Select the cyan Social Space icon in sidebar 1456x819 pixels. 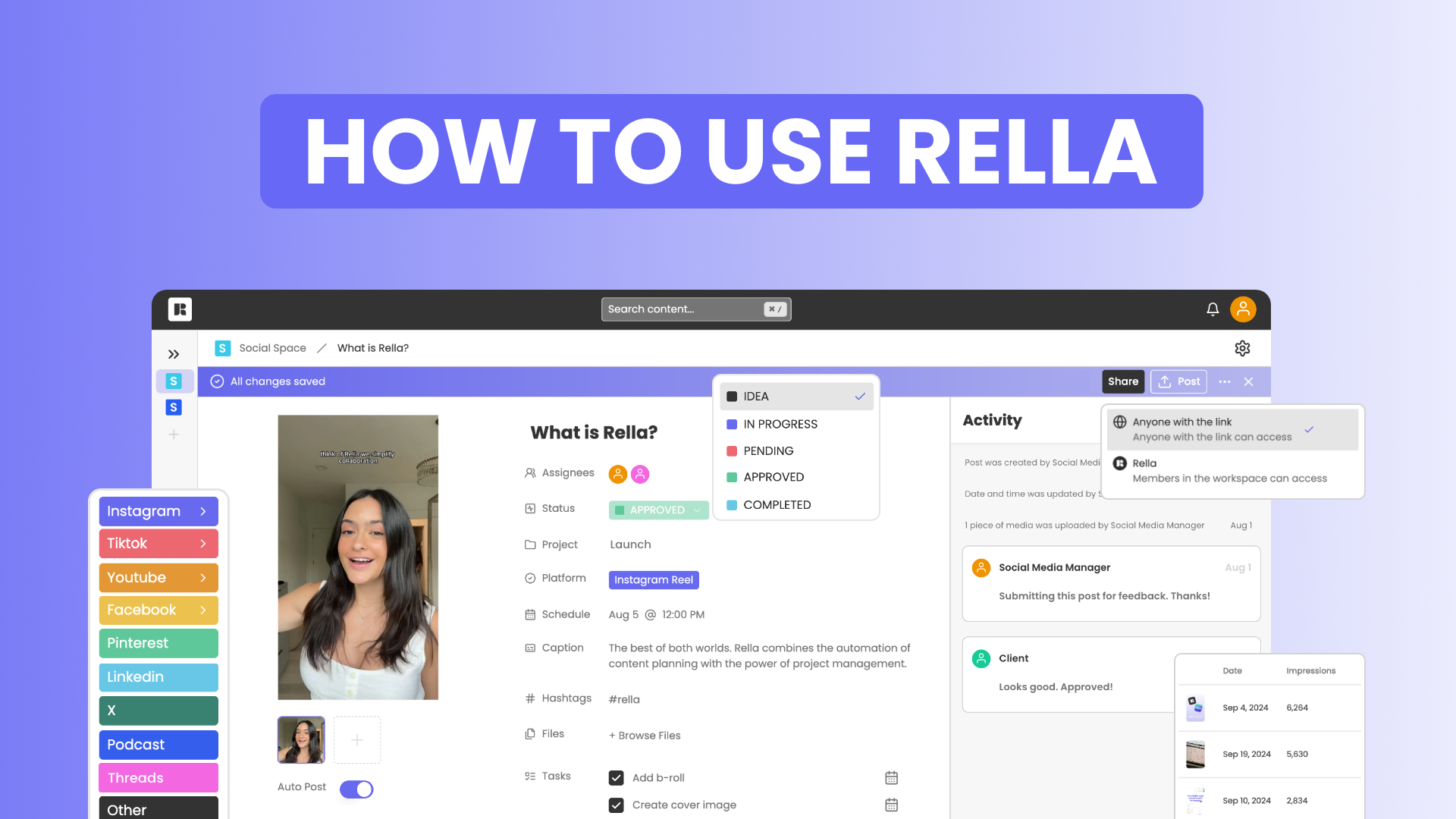point(174,381)
